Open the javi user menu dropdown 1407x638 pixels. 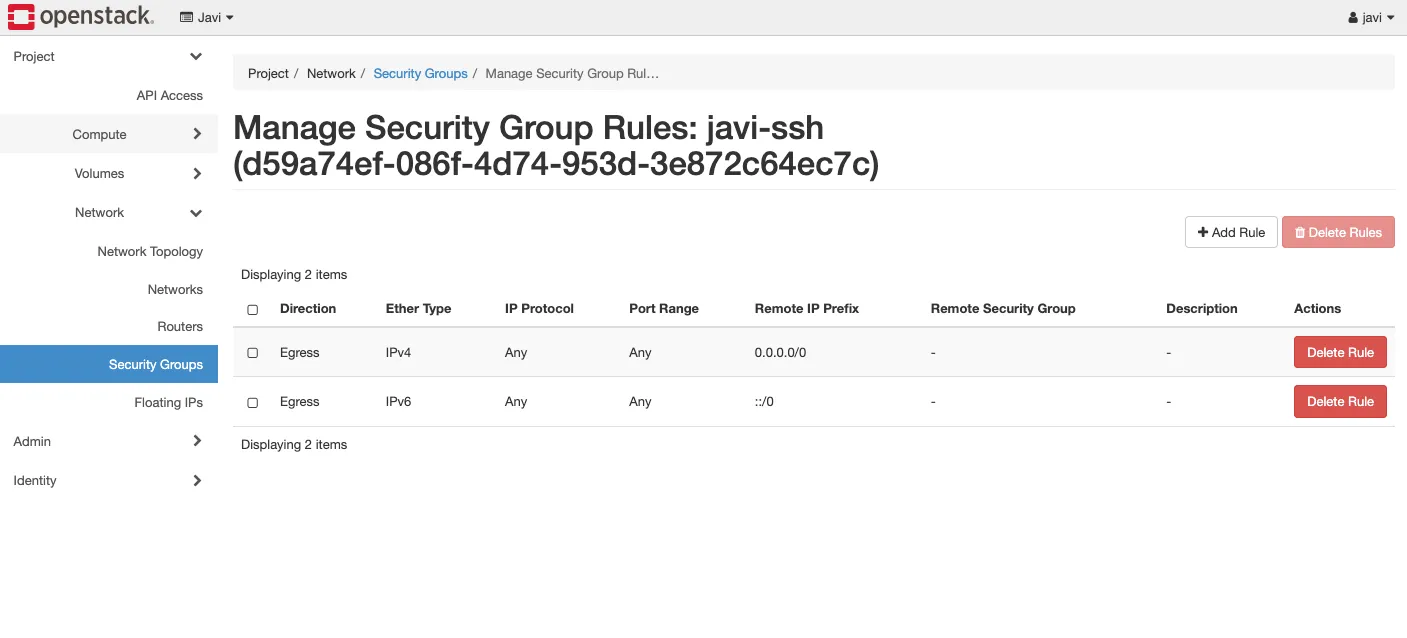[1370, 17]
